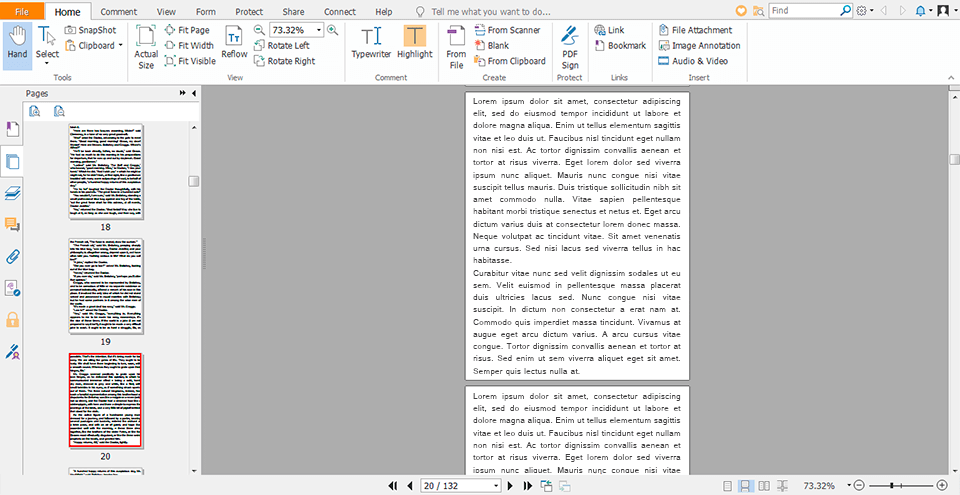Select the page 19 thumbnail
This screenshot has height=495, width=960.
[105, 284]
